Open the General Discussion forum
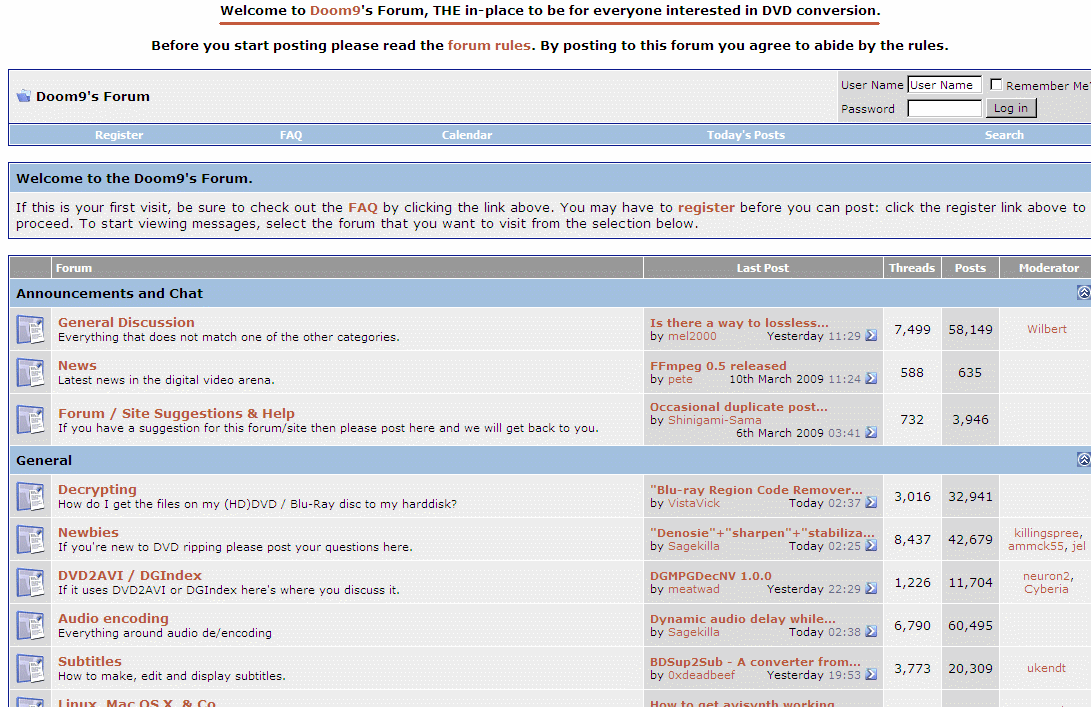The height and width of the screenshot is (707, 1091). coord(126,322)
